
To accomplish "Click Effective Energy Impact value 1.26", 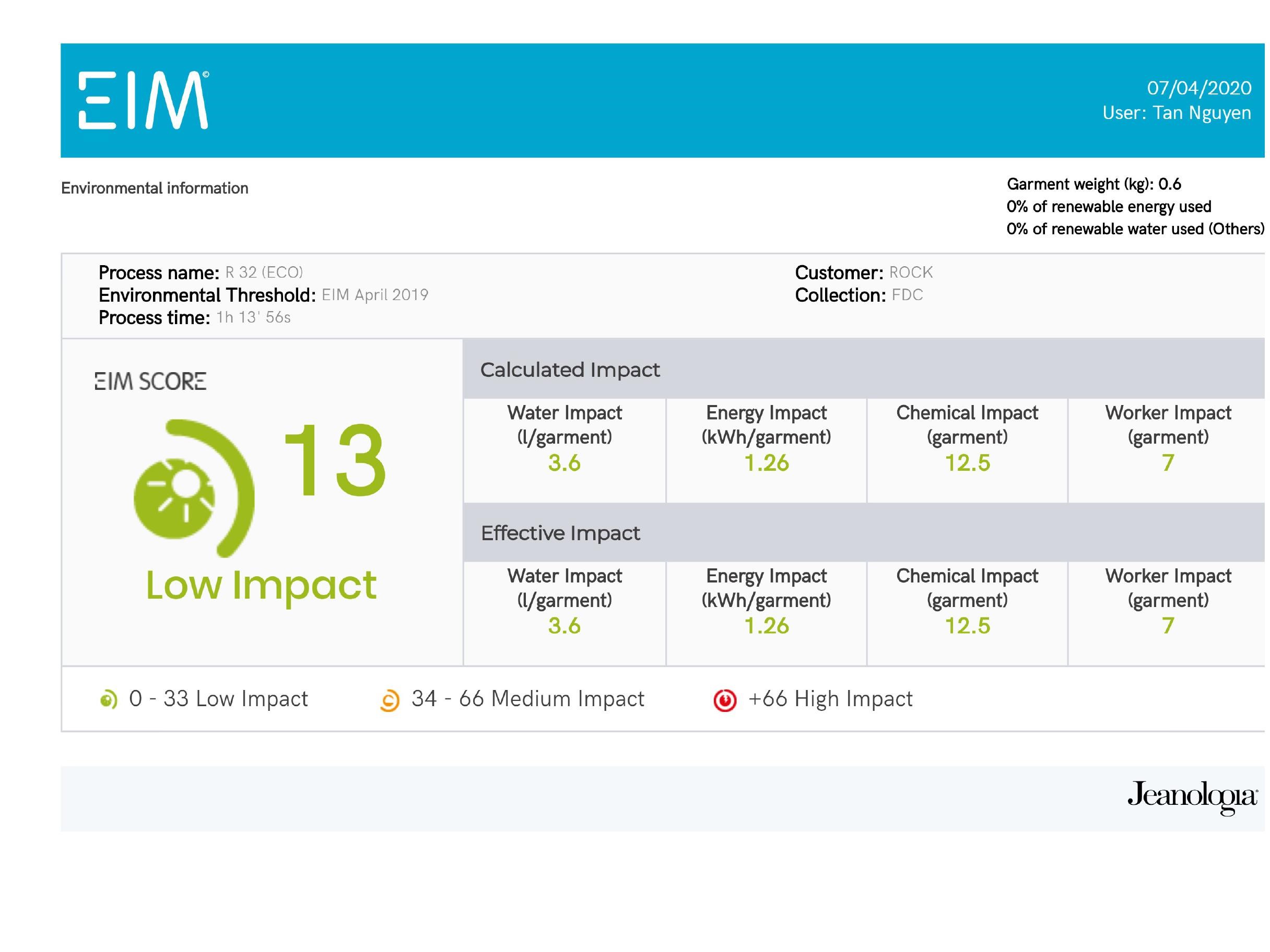I will 767,626.
